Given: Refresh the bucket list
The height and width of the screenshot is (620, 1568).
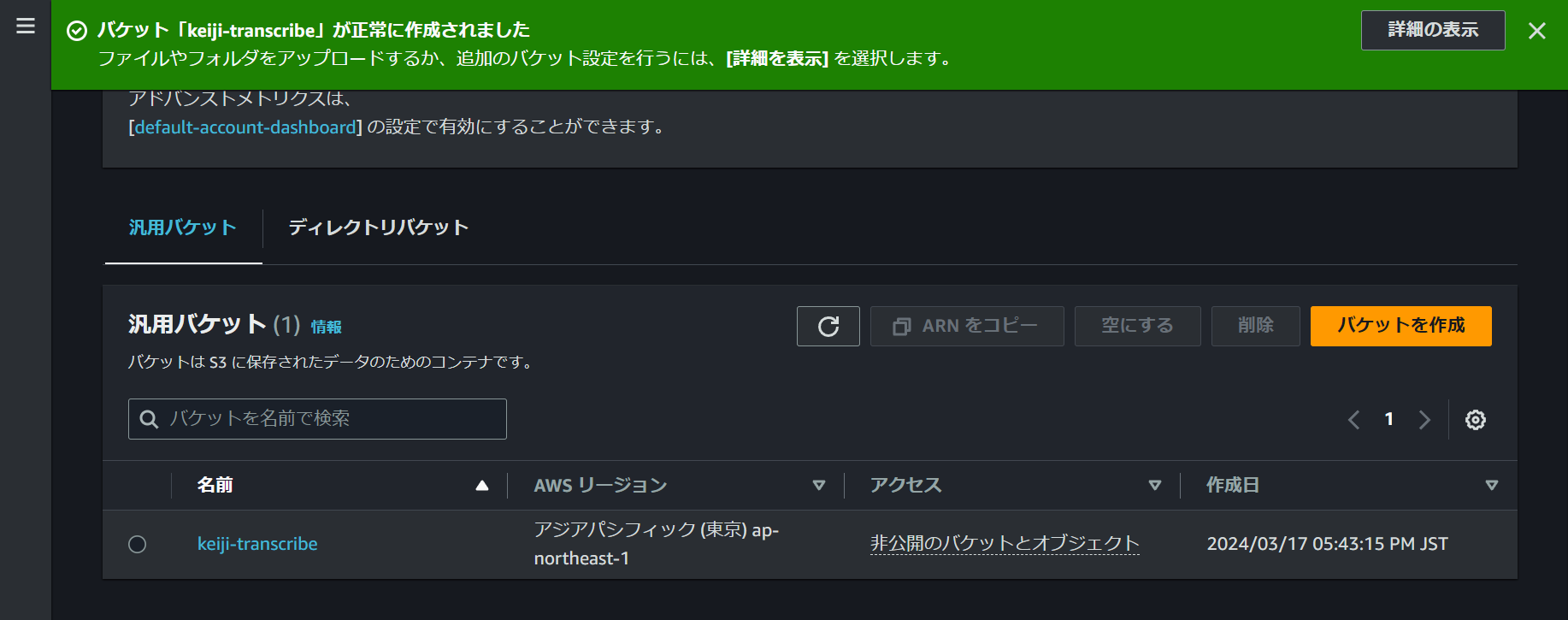Looking at the screenshot, I should 828,326.
